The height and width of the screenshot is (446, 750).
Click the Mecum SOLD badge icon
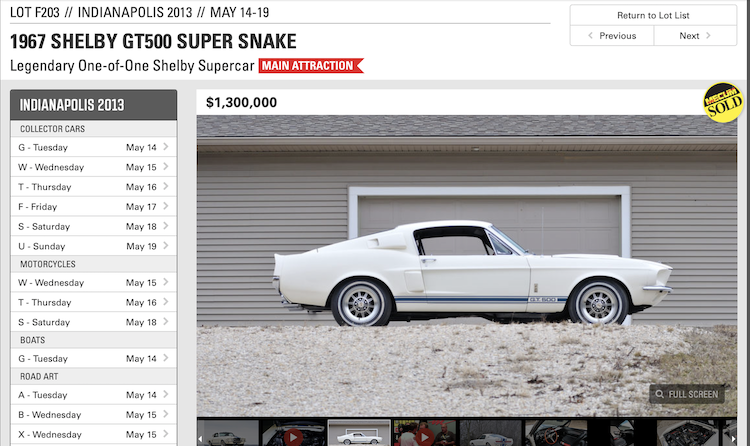click(x=723, y=102)
